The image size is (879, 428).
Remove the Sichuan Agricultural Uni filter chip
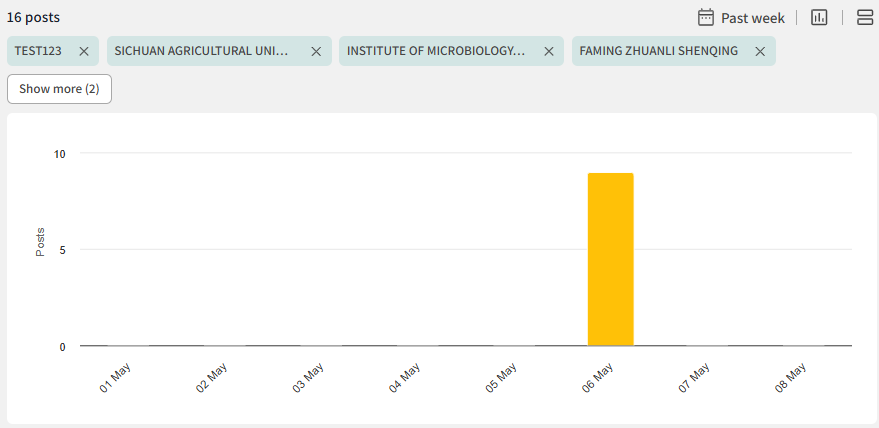point(316,51)
